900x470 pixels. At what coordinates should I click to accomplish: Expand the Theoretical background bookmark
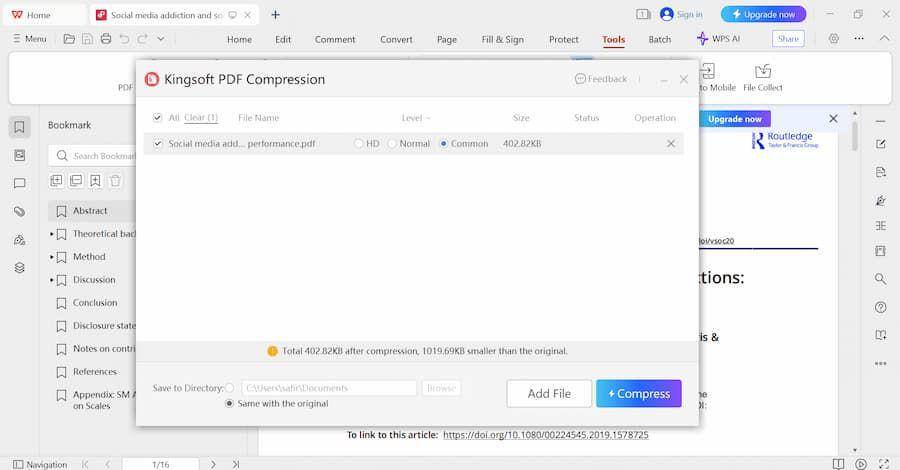52,234
